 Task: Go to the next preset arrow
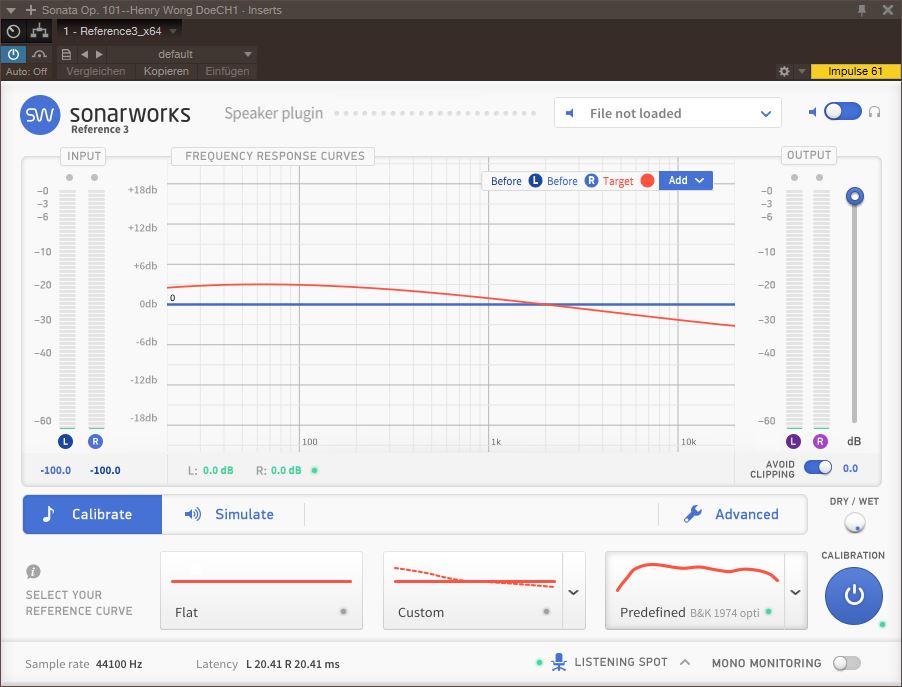pyautogui.click(x=100, y=54)
